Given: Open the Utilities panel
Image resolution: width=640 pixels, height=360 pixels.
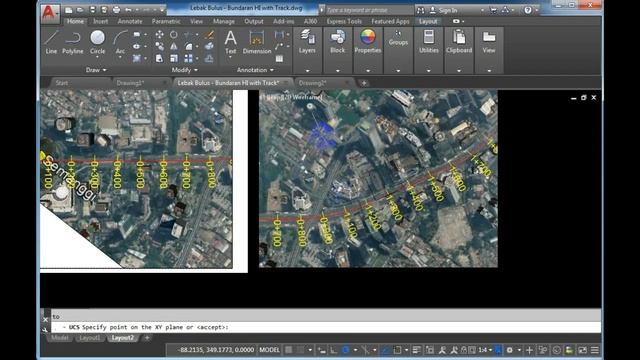Looking at the screenshot, I should pyautogui.click(x=429, y=42).
